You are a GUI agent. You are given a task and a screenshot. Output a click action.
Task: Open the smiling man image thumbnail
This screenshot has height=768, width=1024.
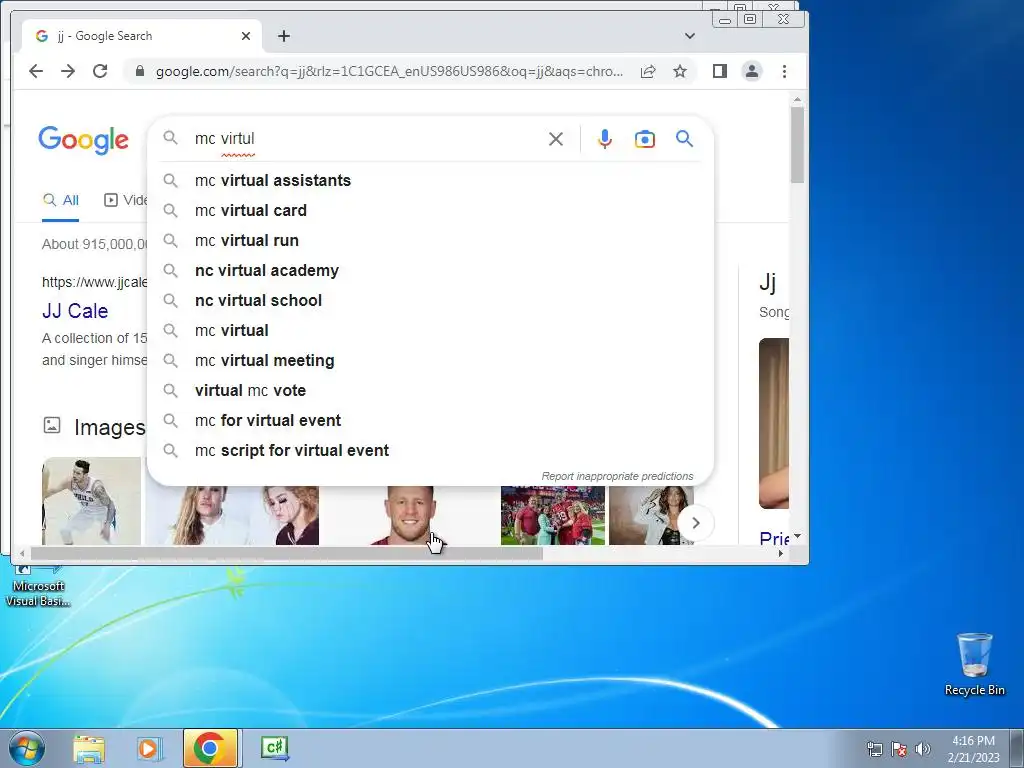coord(409,515)
